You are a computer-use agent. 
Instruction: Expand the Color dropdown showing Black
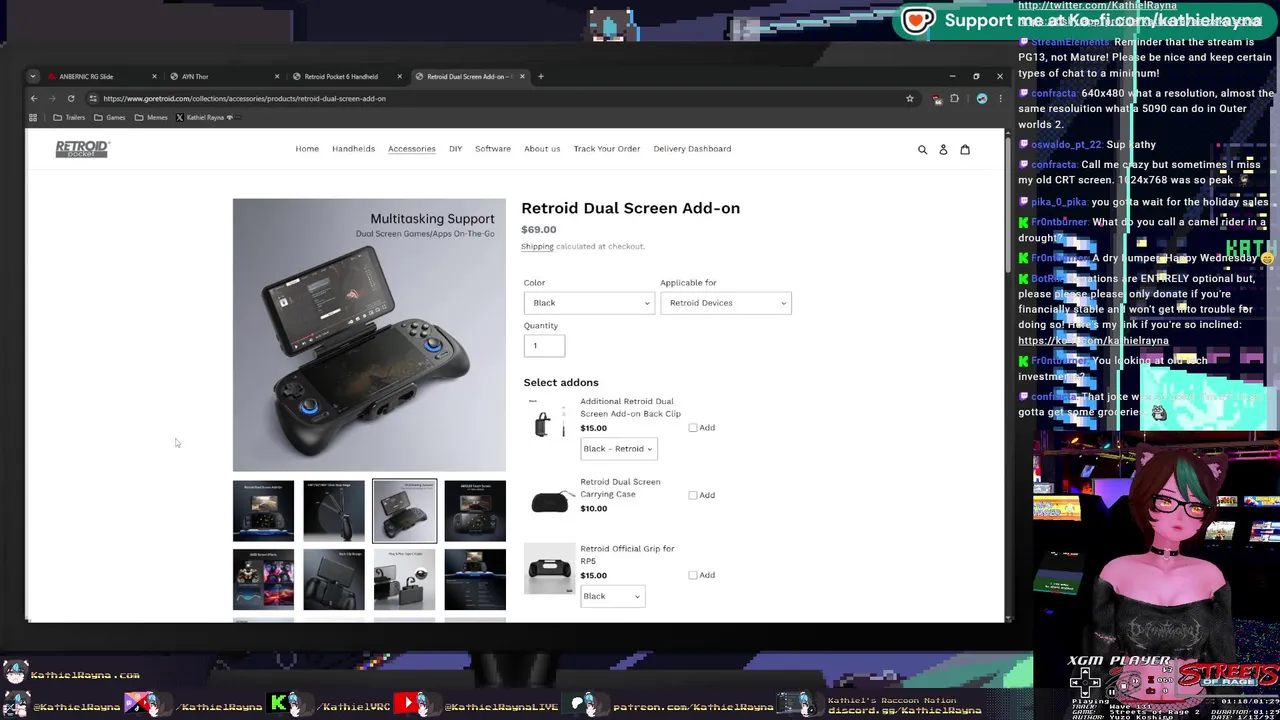(589, 303)
